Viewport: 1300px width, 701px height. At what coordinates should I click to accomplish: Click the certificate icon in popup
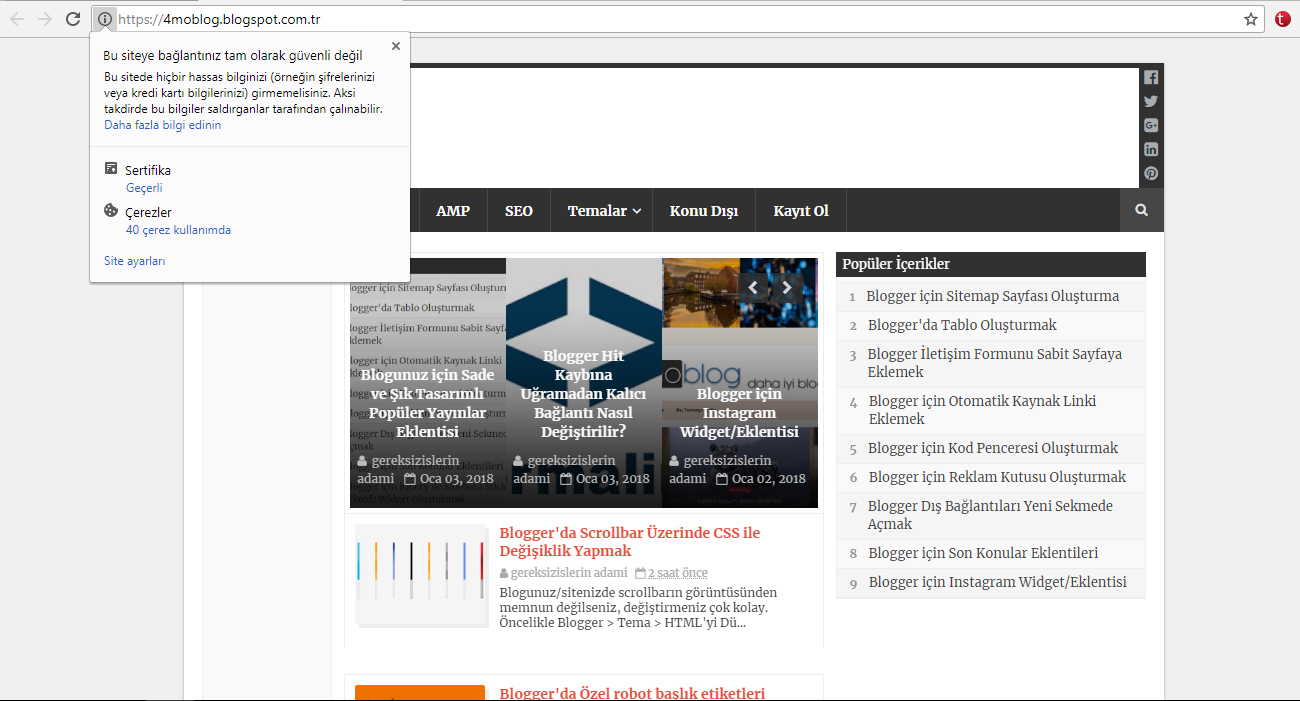pyautogui.click(x=111, y=169)
